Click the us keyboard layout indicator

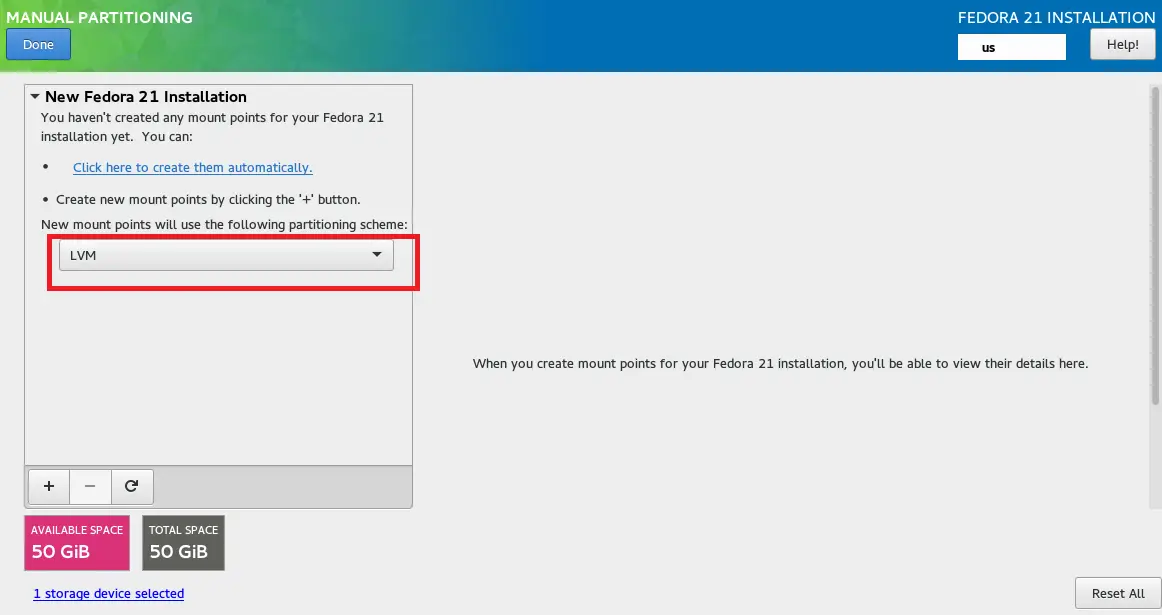1012,47
